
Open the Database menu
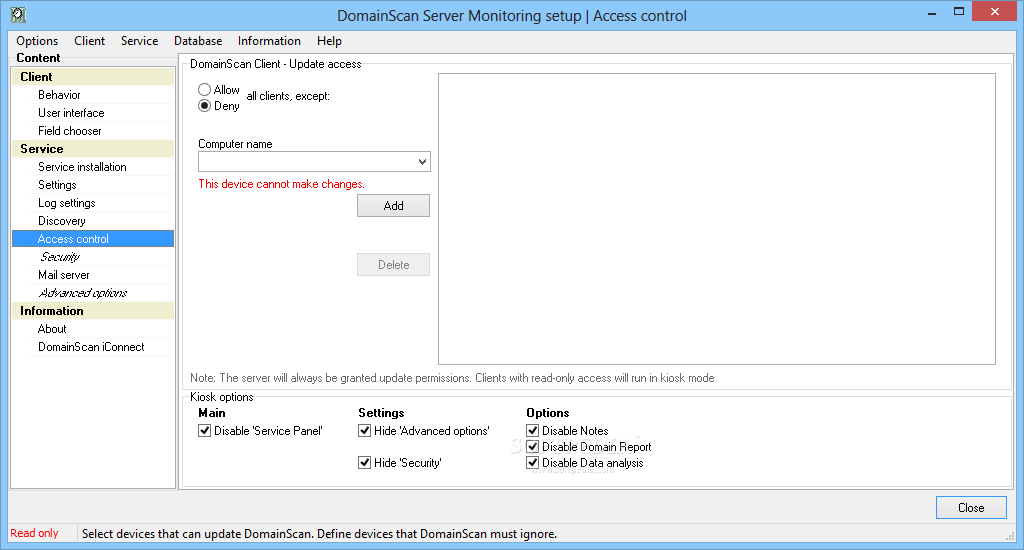coord(198,40)
